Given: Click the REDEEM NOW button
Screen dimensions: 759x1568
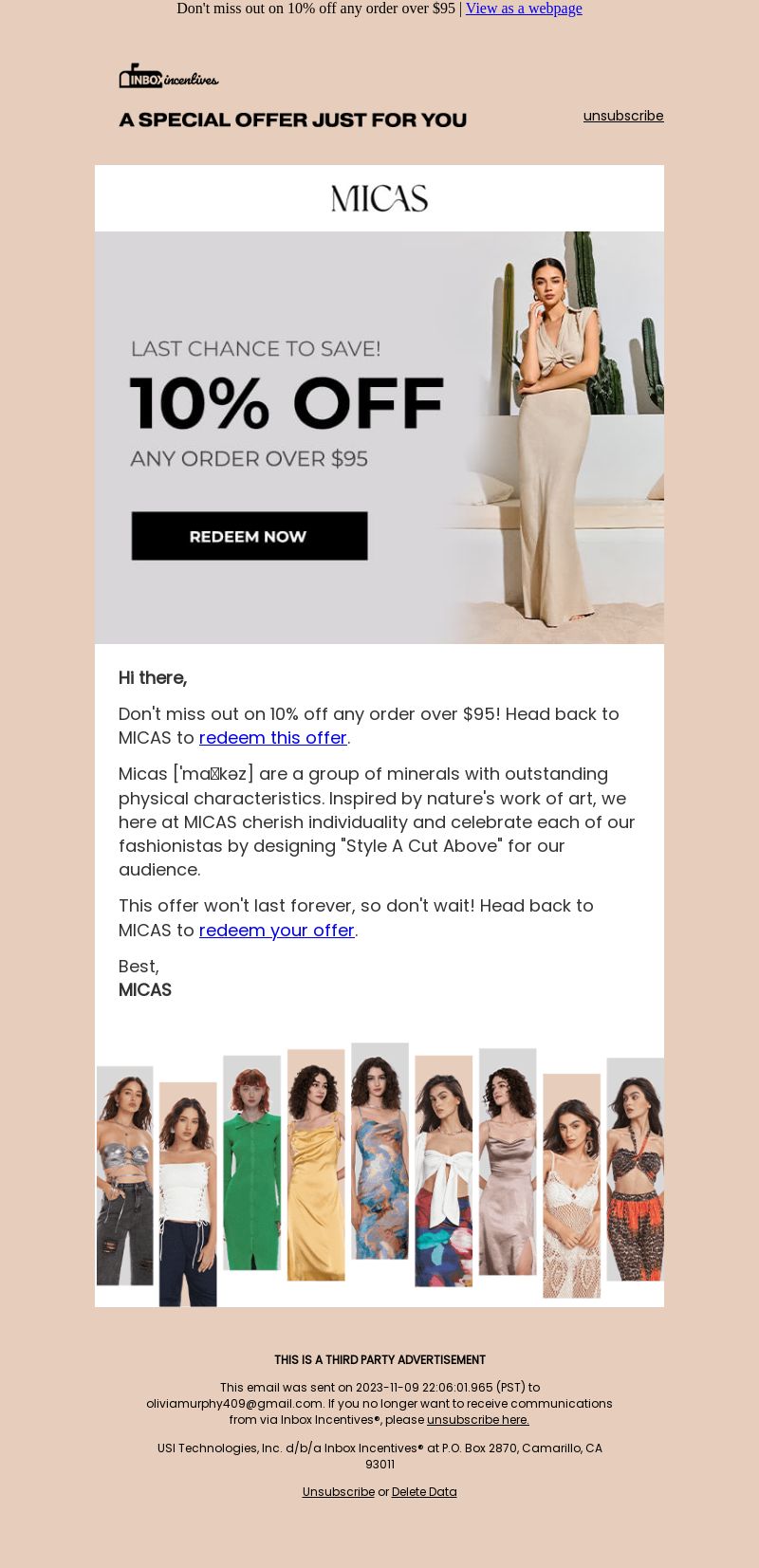Looking at the screenshot, I should 250,536.
